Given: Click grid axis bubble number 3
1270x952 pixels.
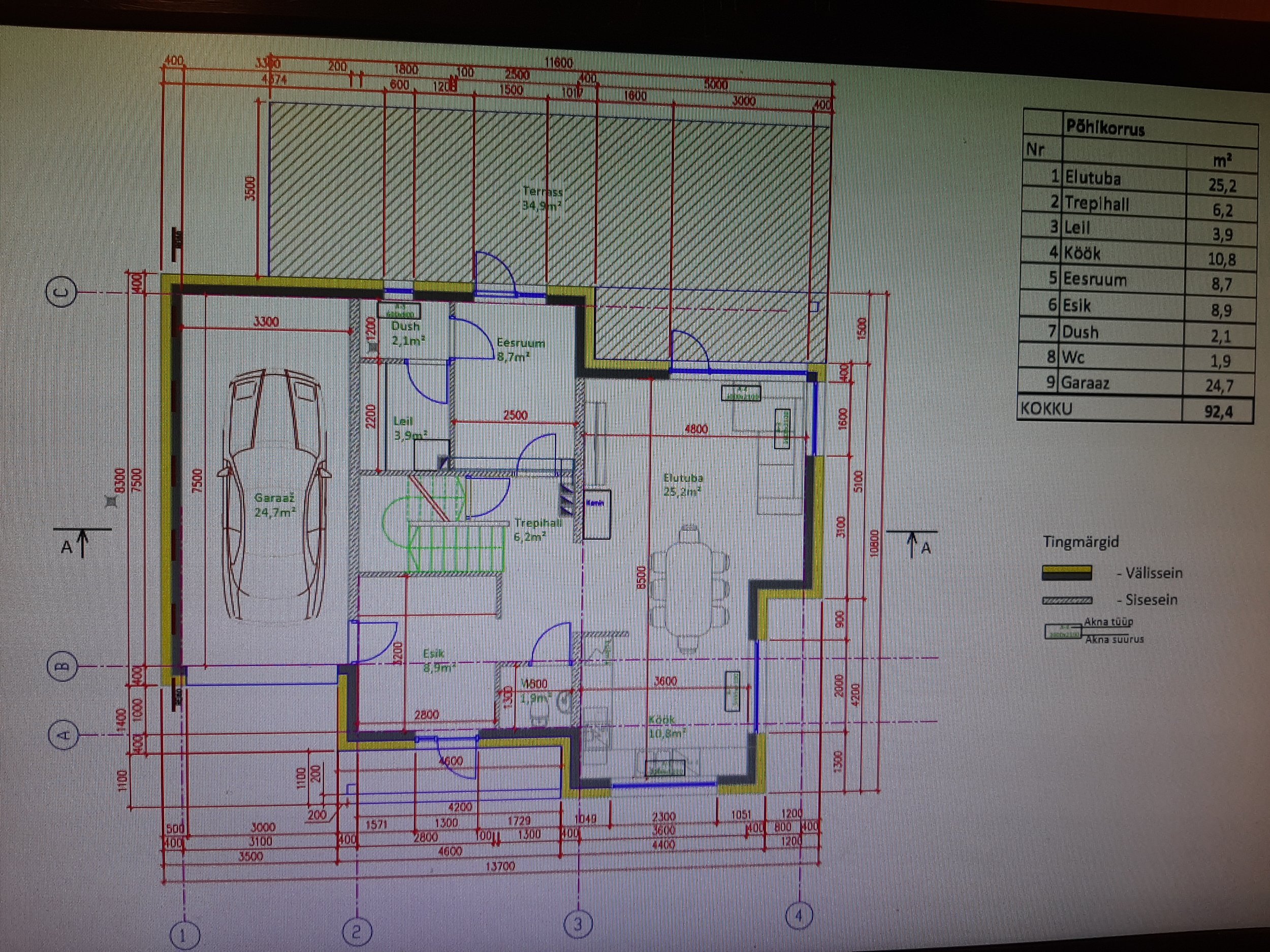Looking at the screenshot, I should point(578,924).
